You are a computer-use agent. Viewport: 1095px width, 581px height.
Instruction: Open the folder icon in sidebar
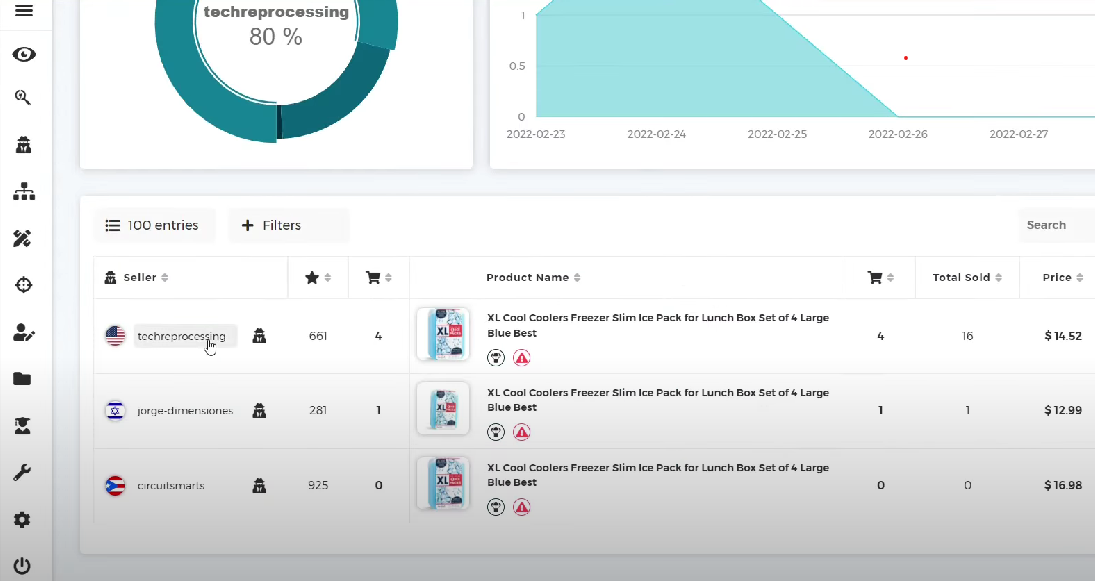(x=22, y=378)
